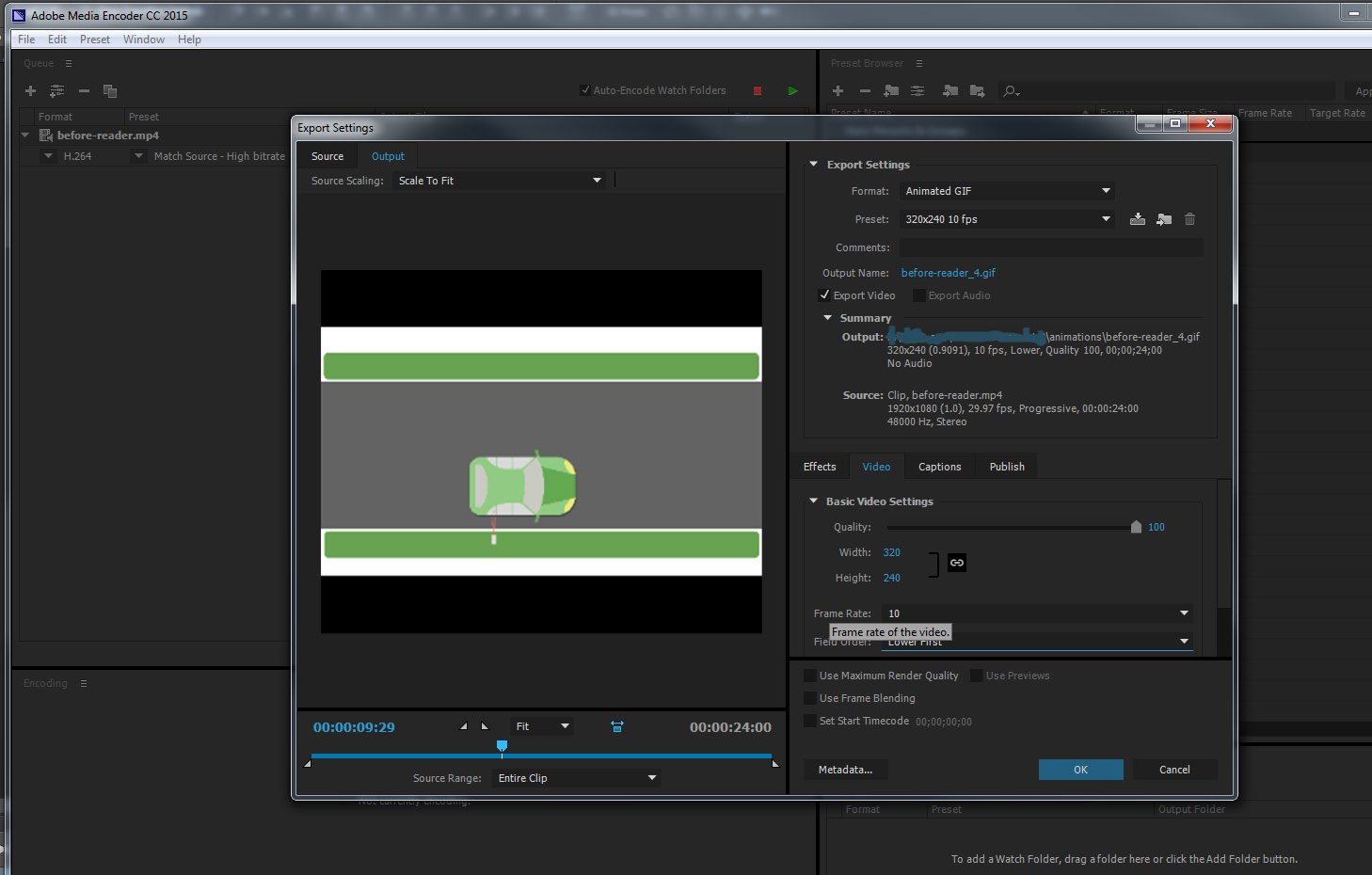
Task: Click Import Presets folder icon
Action: (x=950, y=90)
